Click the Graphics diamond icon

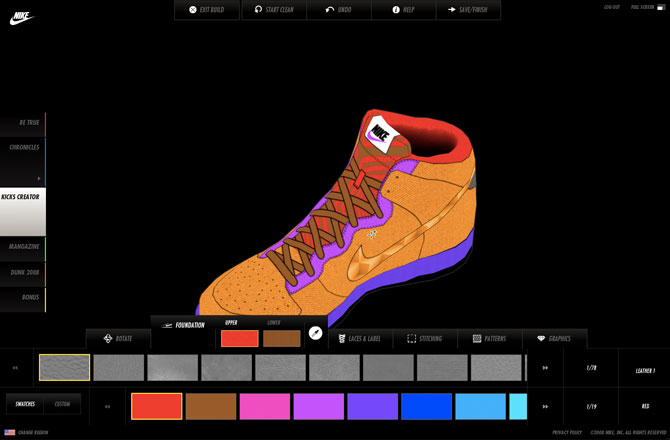click(x=541, y=338)
